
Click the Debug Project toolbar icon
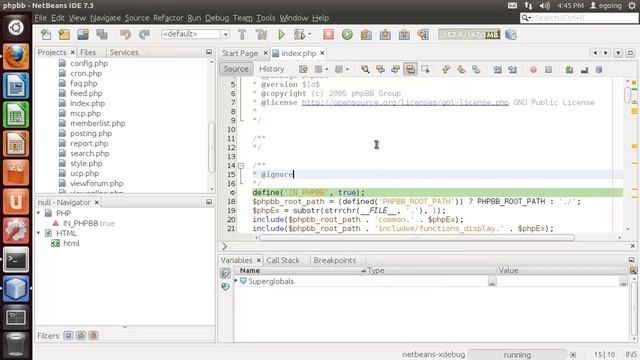(299, 35)
